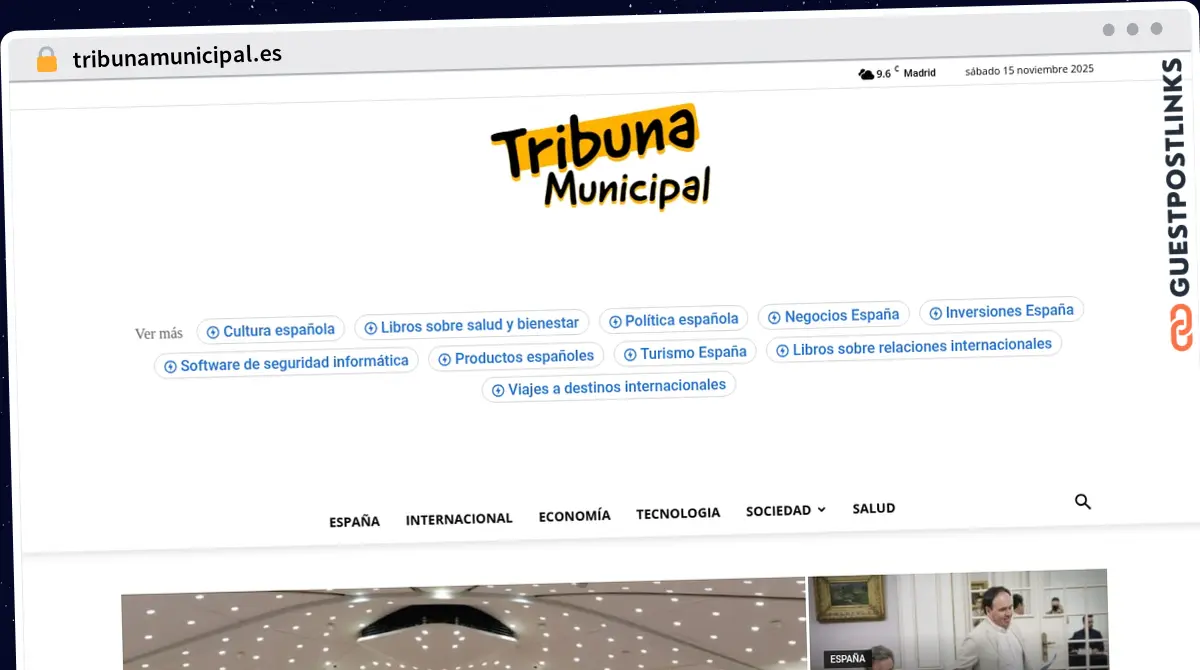
Task: Follow Software de seguridad informática link
Action: point(287,363)
